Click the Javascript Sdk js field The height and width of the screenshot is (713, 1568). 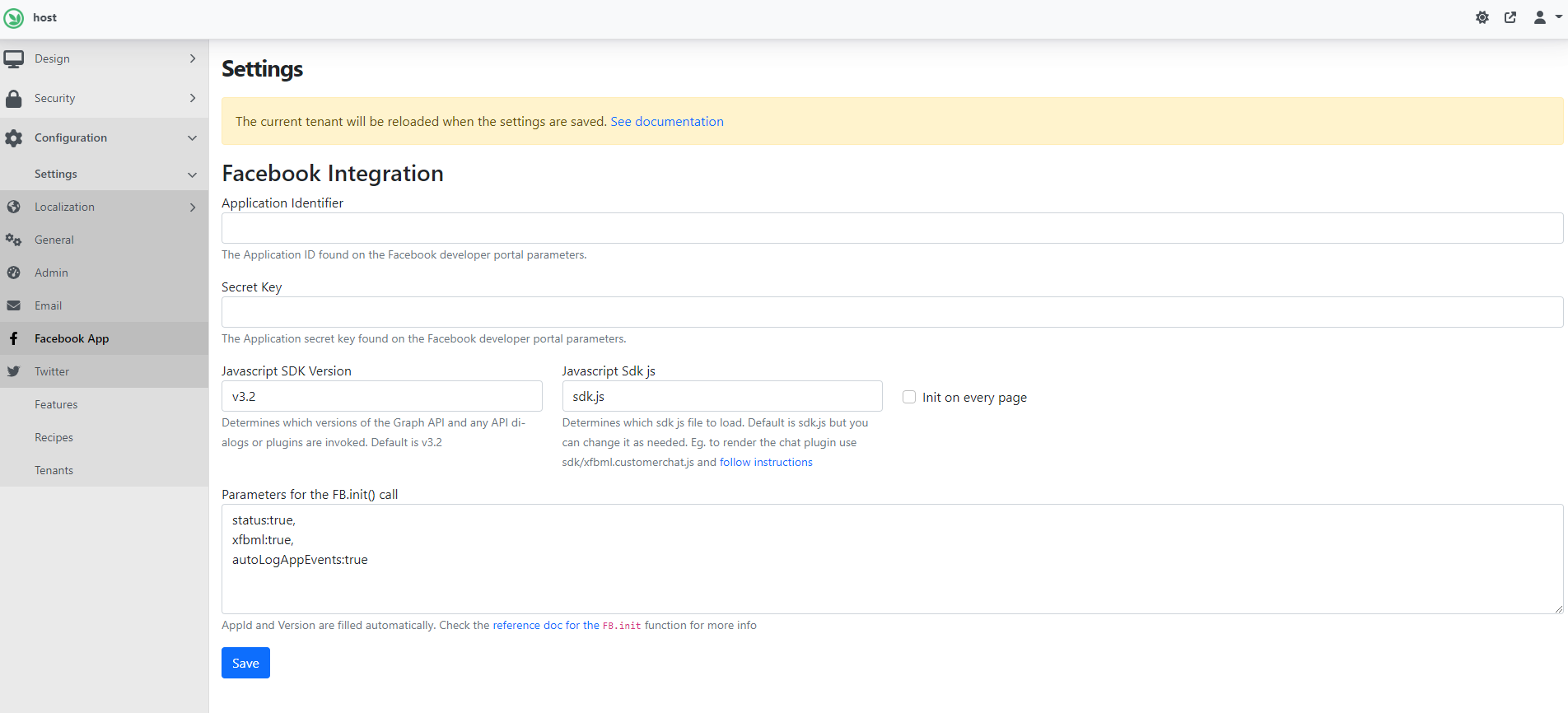tap(722, 396)
